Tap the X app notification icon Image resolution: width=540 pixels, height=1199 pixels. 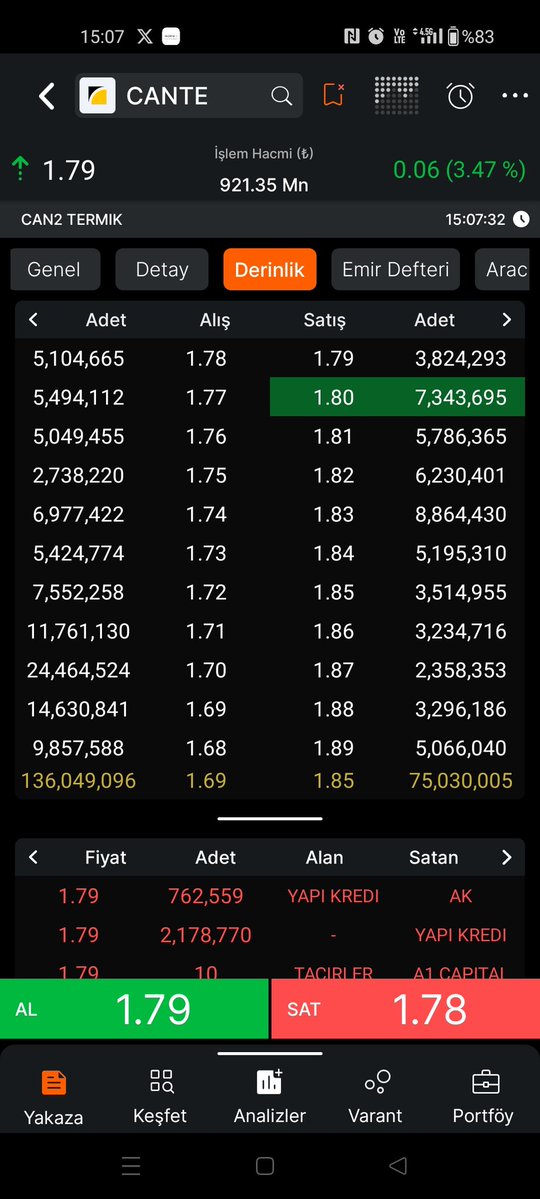[145, 36]
